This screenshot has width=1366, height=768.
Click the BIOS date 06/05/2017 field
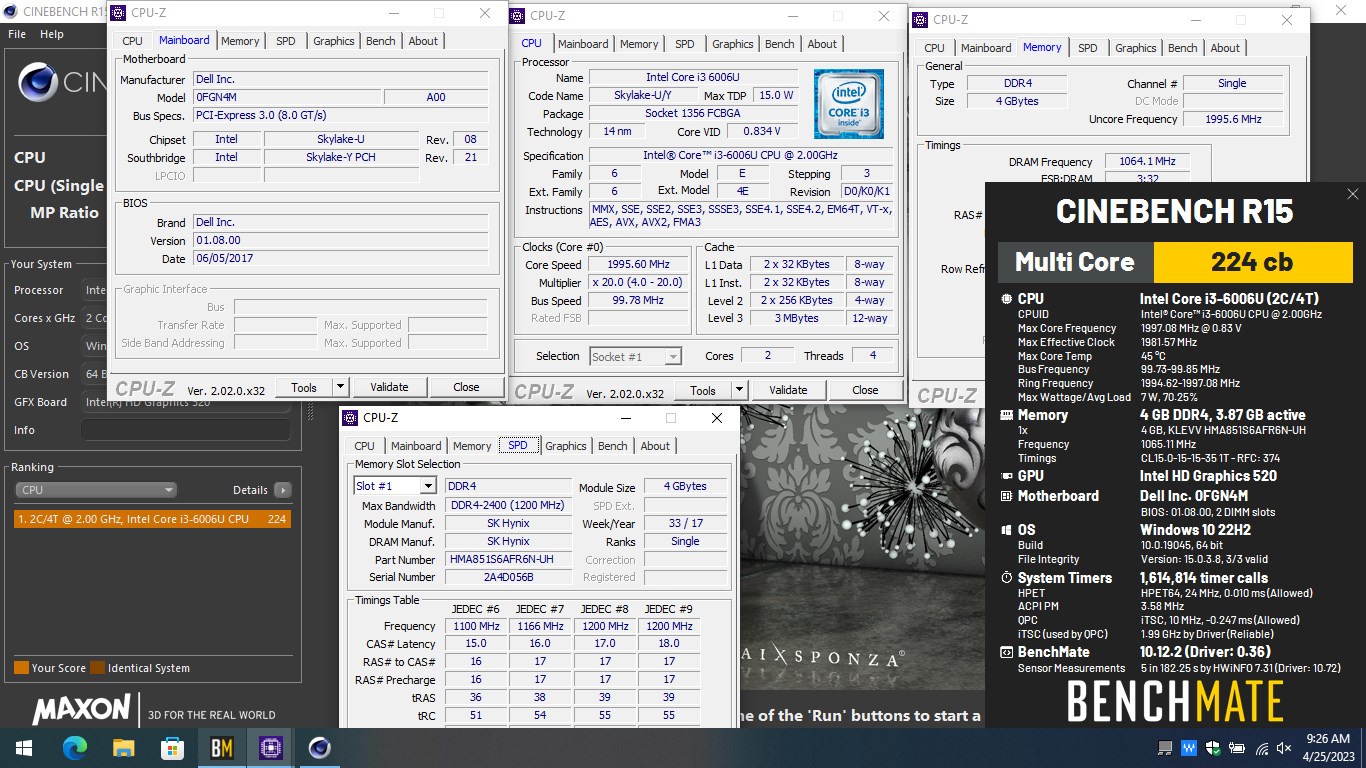[340, 258]
